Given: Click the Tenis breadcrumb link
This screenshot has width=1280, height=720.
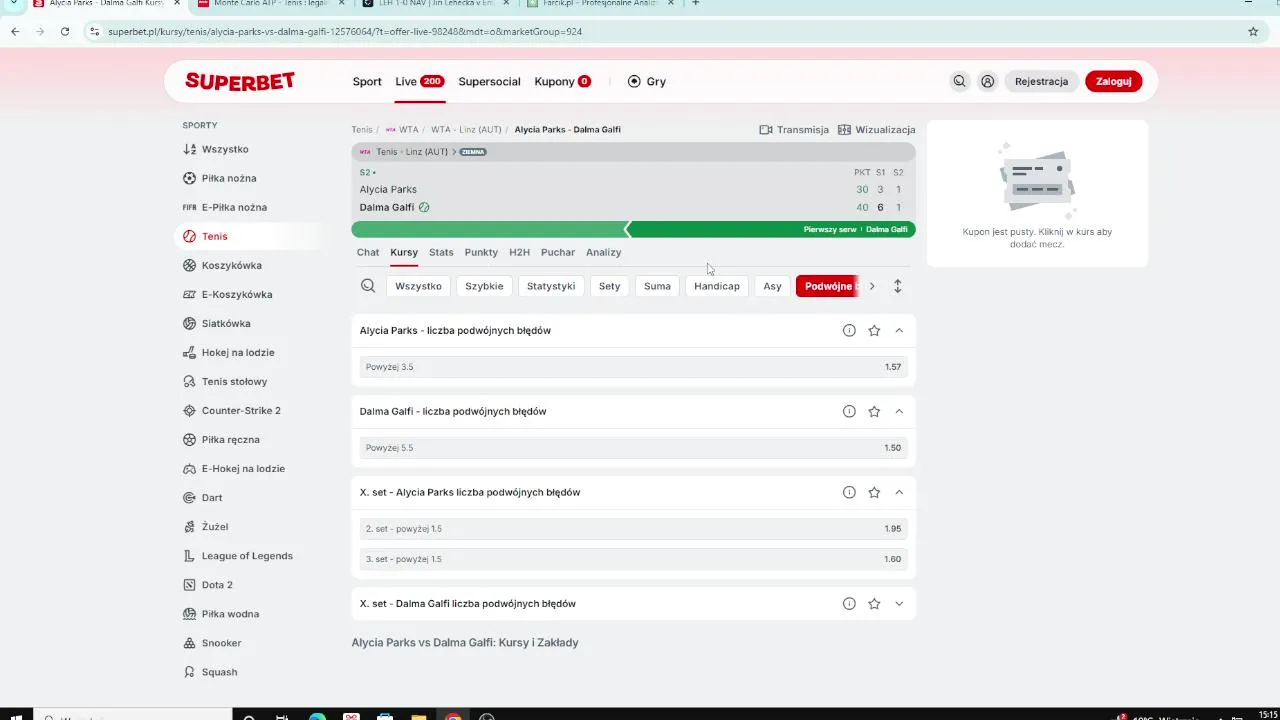Looking at the screenshot, I should tap(361, 130).
